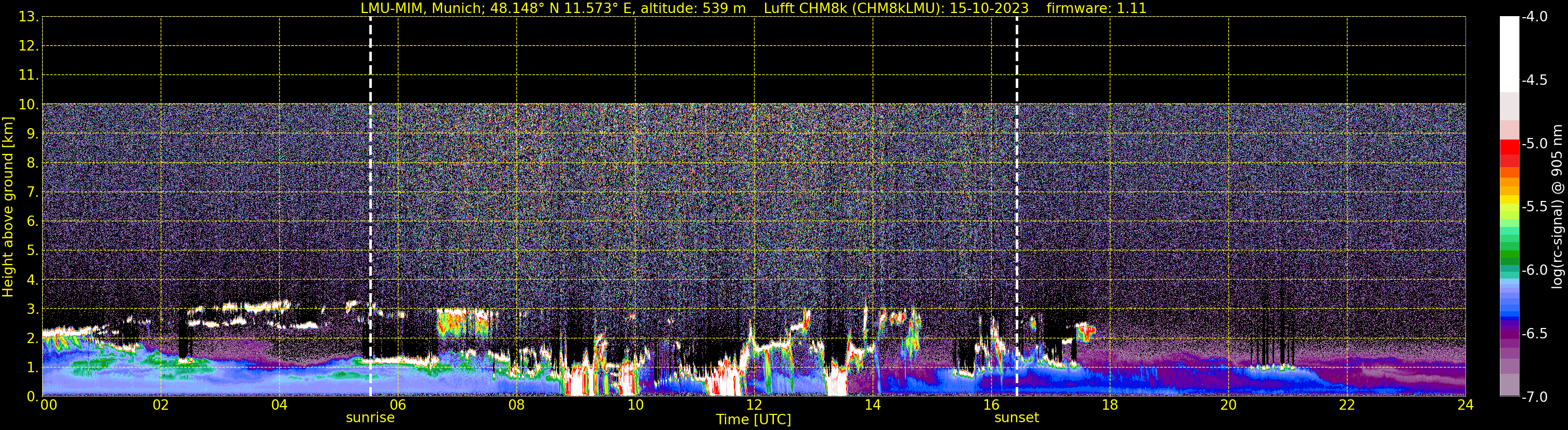Click height axis tick label 9.
This screenshot has height=430, width=1568.
(x=32, y=134)
